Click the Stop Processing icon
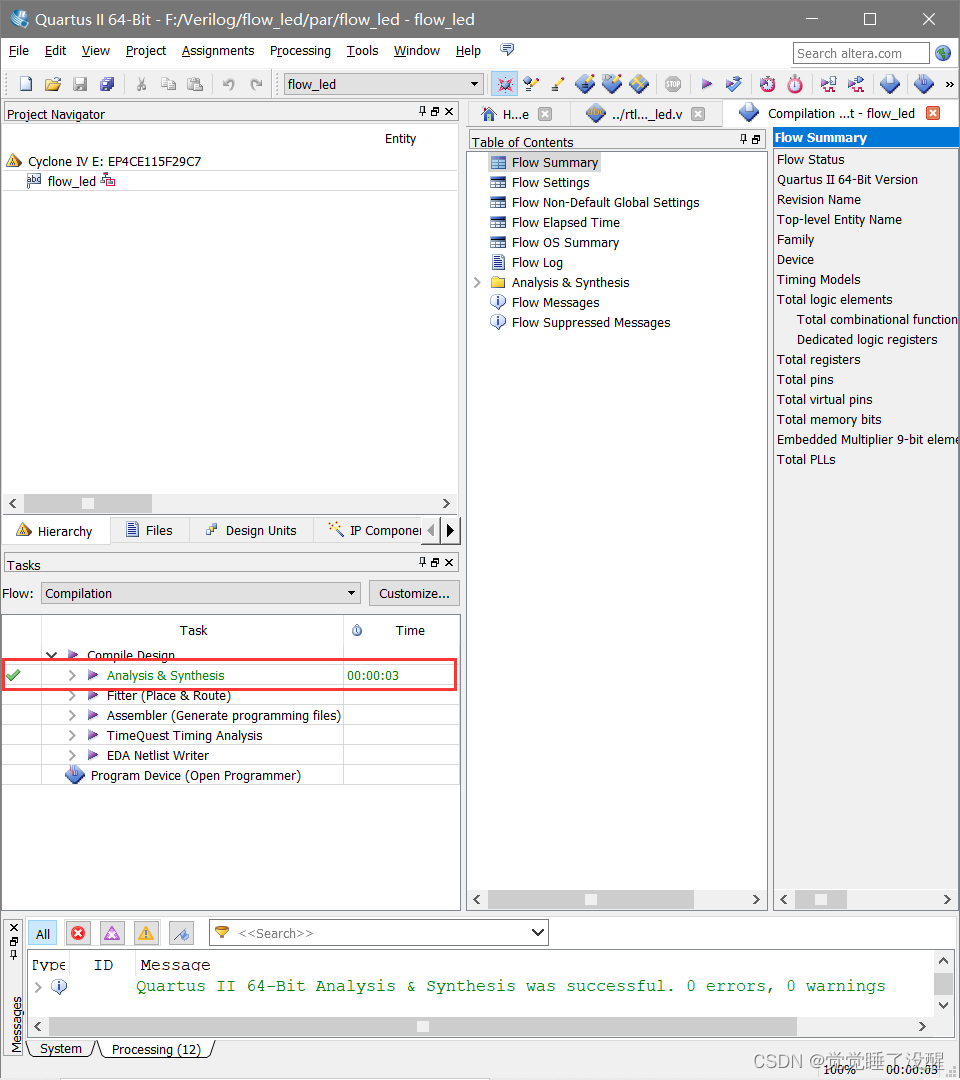The height and width of the screenshot is (1080, 960). (x=673, y=84)
